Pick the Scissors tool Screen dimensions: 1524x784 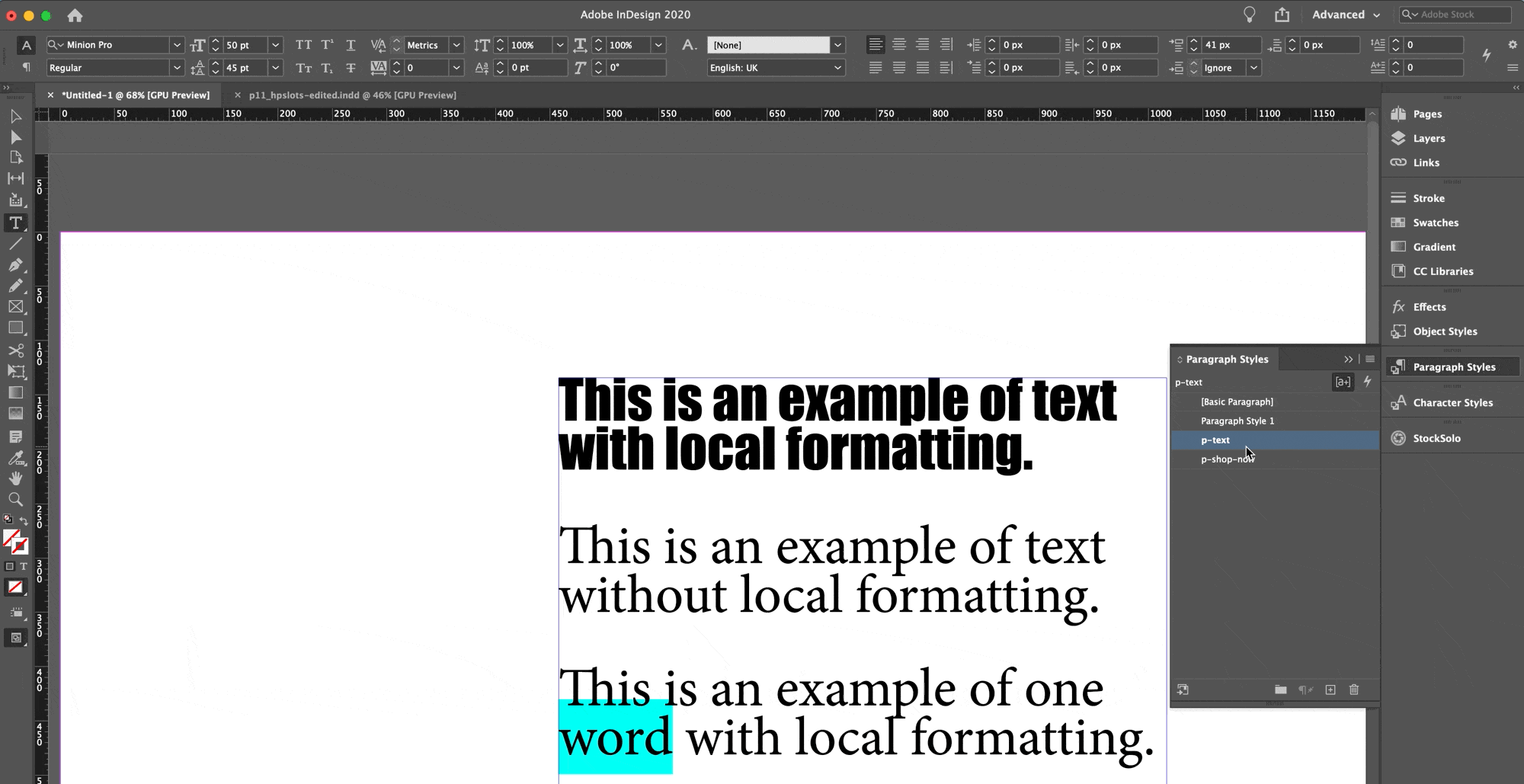pos(15,350)
